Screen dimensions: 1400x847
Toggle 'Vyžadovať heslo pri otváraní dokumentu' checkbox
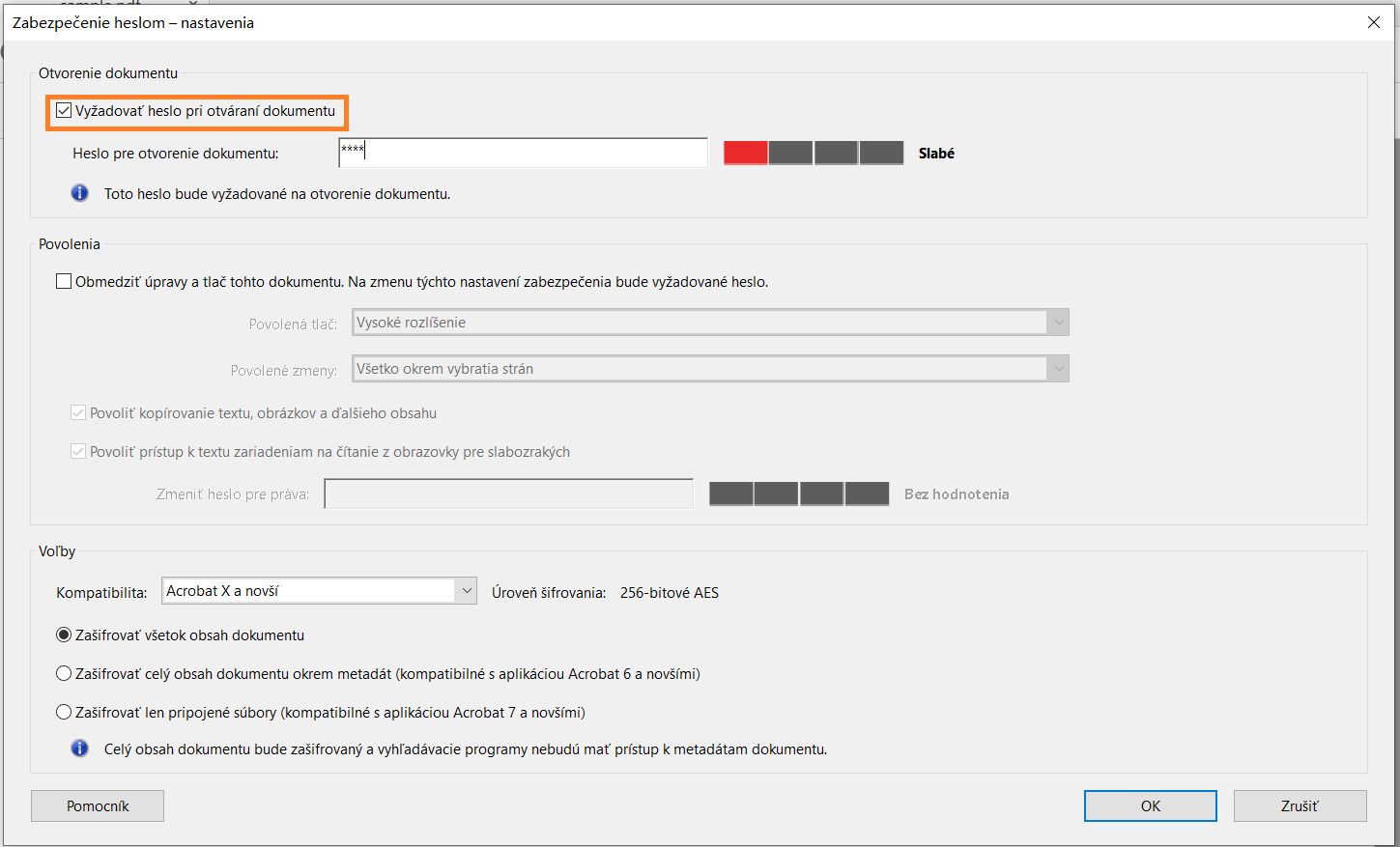[x=64, y=111]
